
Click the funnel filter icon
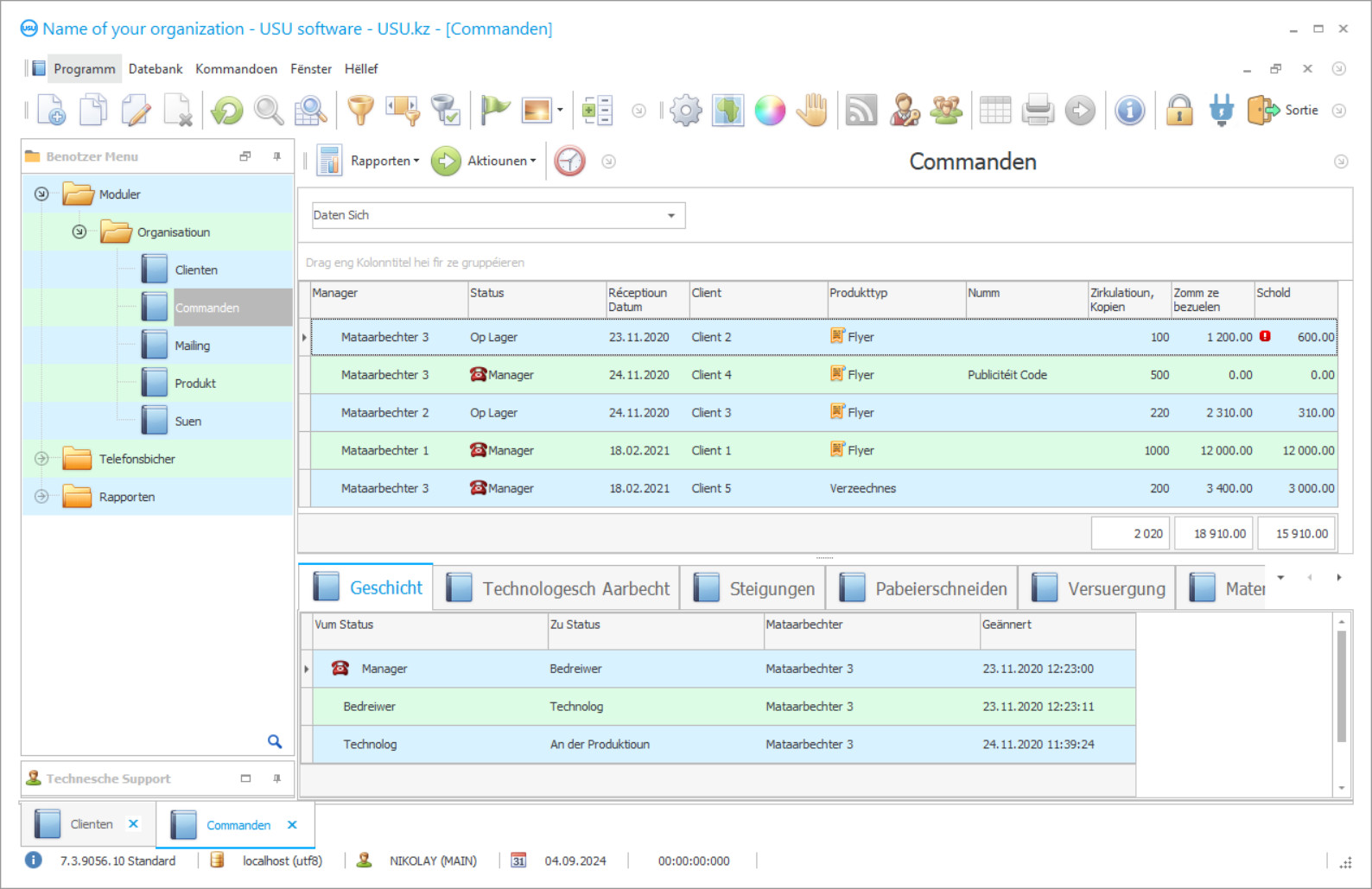point(360,111)
